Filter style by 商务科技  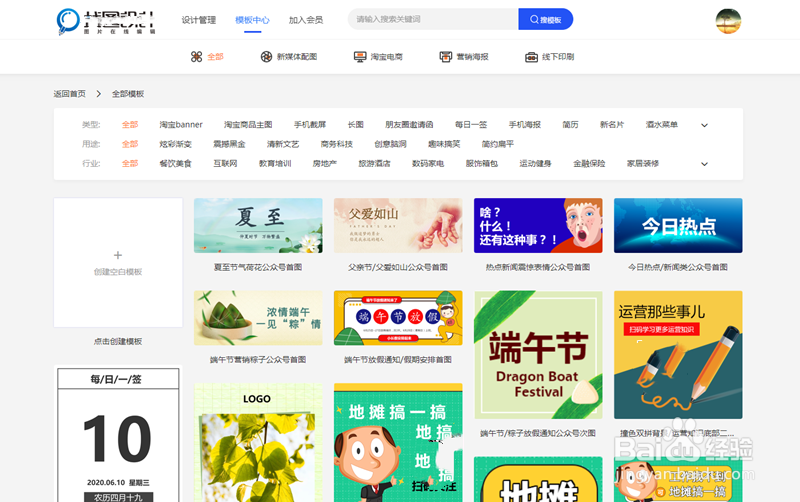337,144
